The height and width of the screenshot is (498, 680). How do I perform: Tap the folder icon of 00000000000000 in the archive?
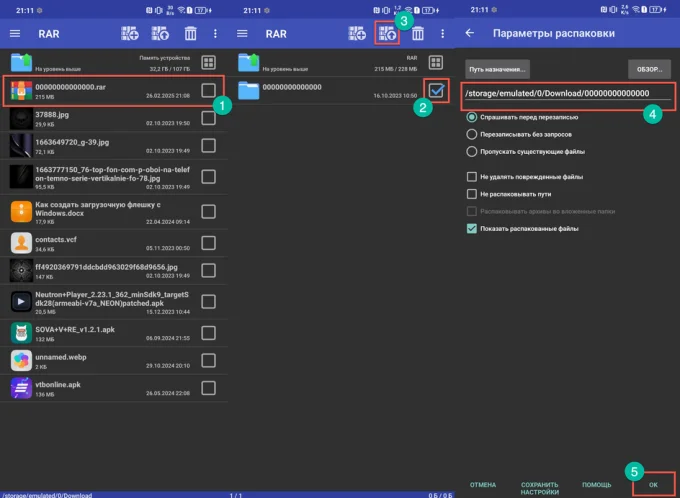248,91
